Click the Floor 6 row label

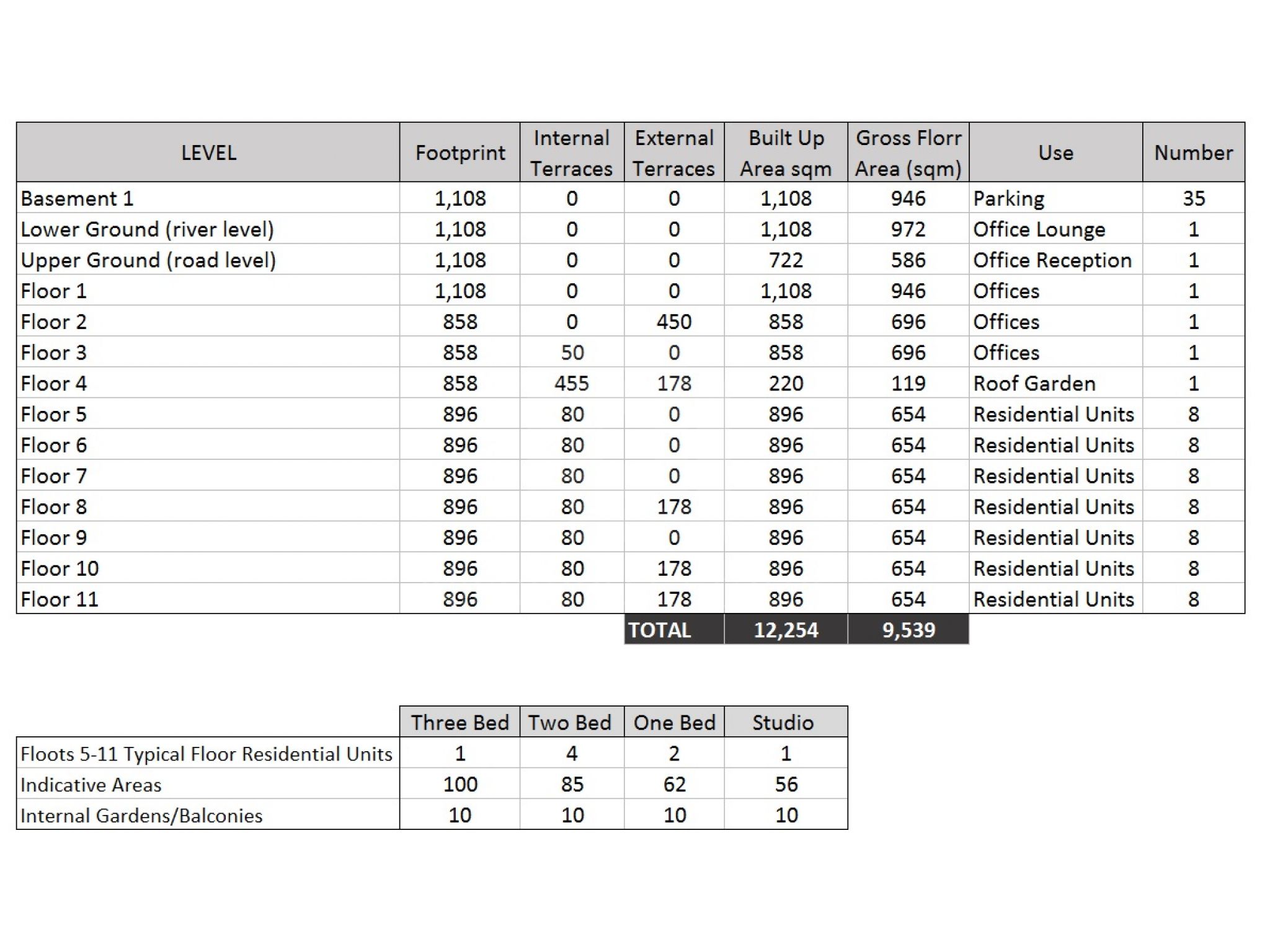tap(53, 445)
